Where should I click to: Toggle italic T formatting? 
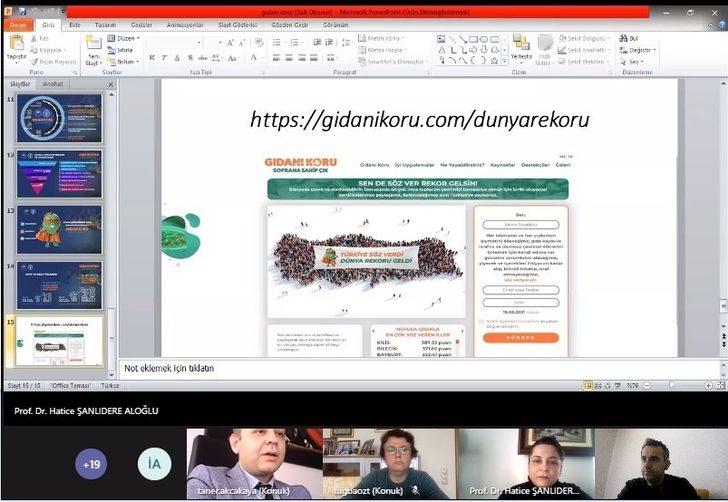(x=164, y=58)
